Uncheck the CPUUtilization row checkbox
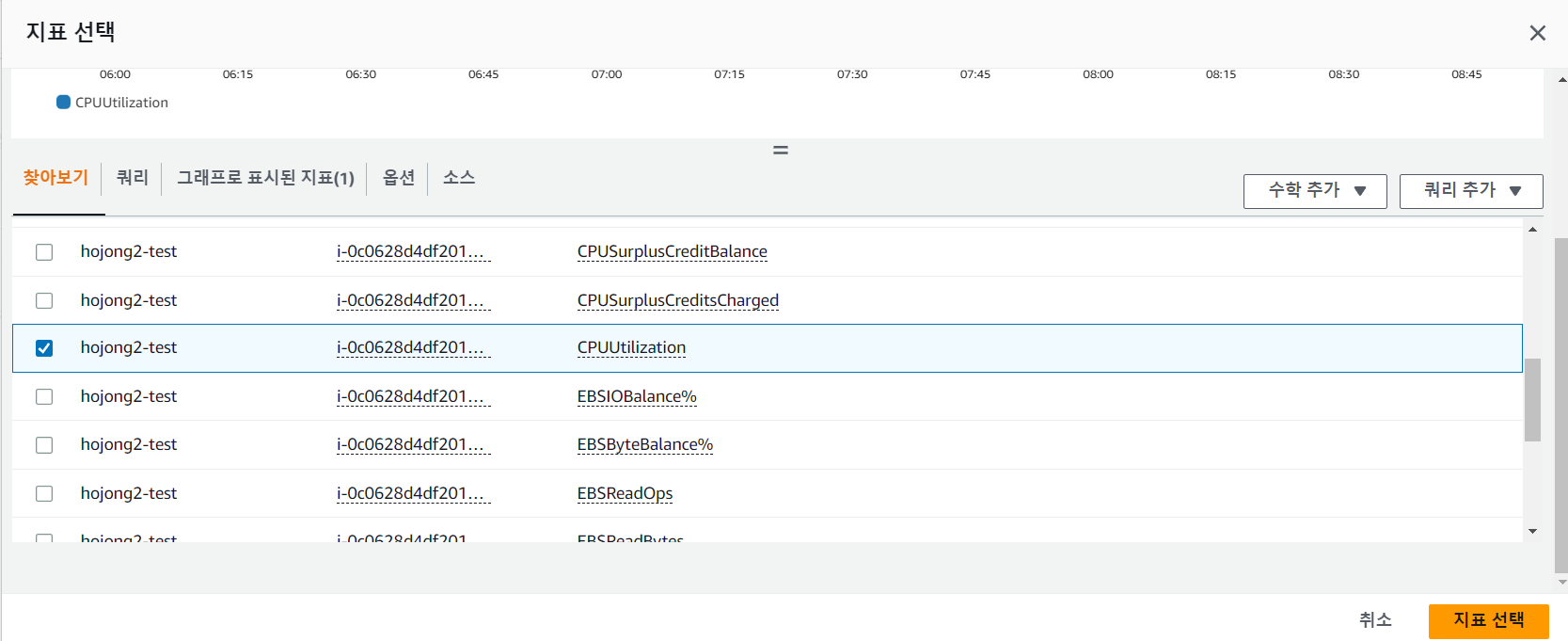This screenshot has height=641, width=1568. pos(44,348)
